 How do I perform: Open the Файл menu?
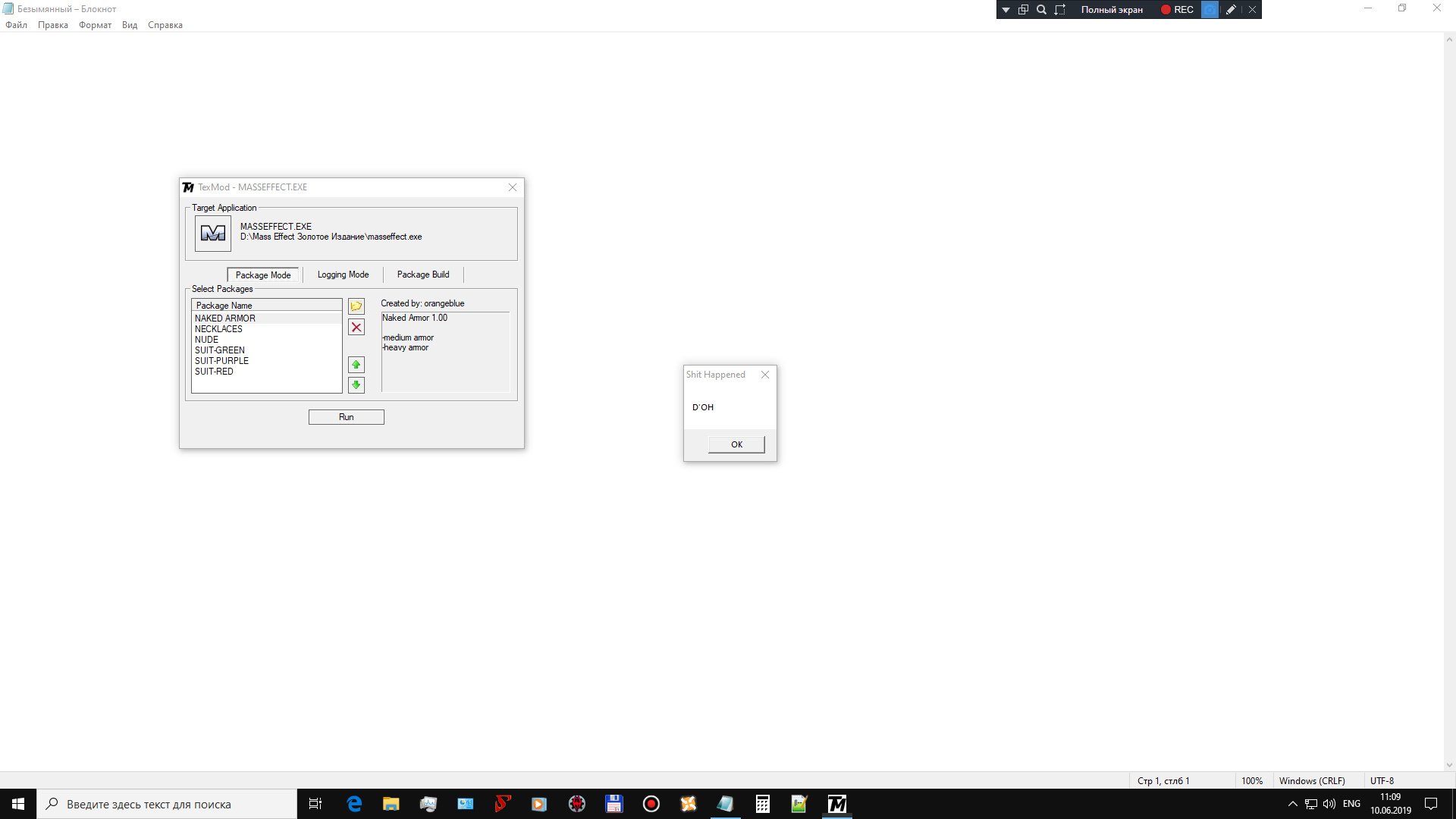click(x=16, y=25)
